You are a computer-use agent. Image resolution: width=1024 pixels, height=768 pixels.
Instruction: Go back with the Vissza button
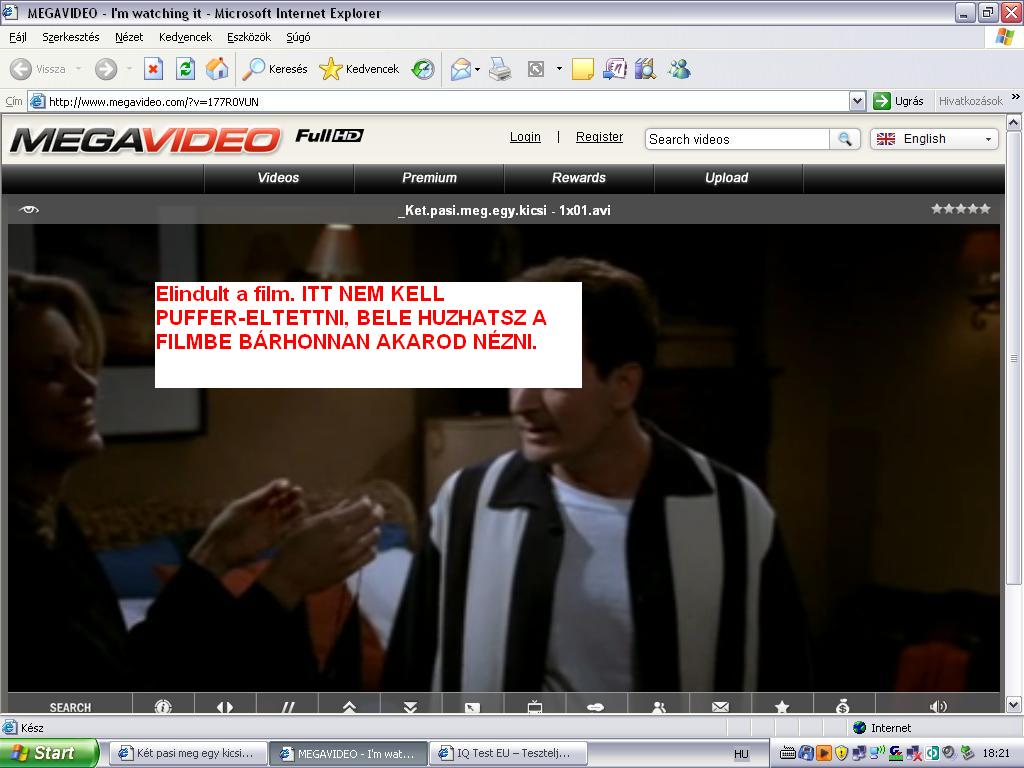(x=38, y=69)
